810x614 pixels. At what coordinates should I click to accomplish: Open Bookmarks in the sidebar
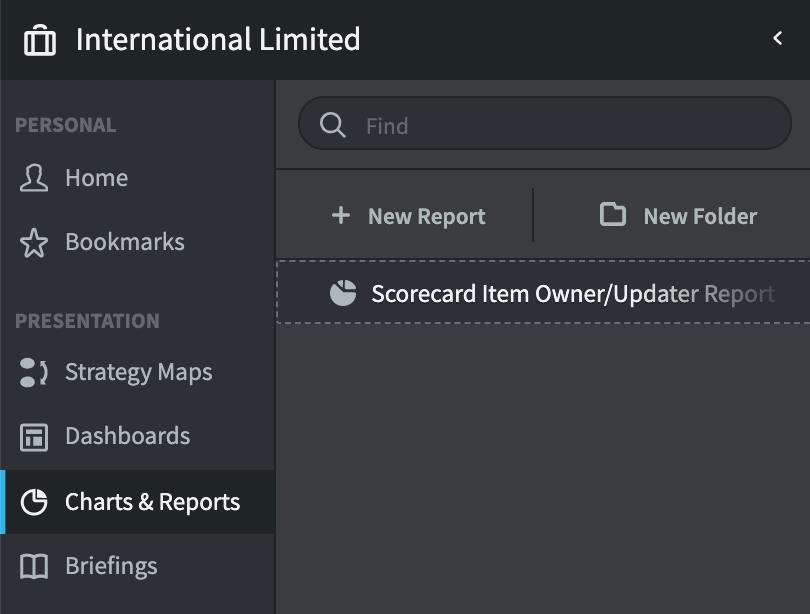[137, 242]
